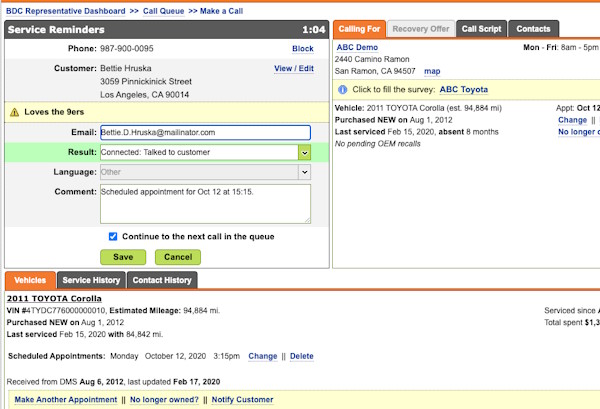Expand the Language dropdown
The width and height of the screenshot is (600, 409).
[x=304, y=172]
